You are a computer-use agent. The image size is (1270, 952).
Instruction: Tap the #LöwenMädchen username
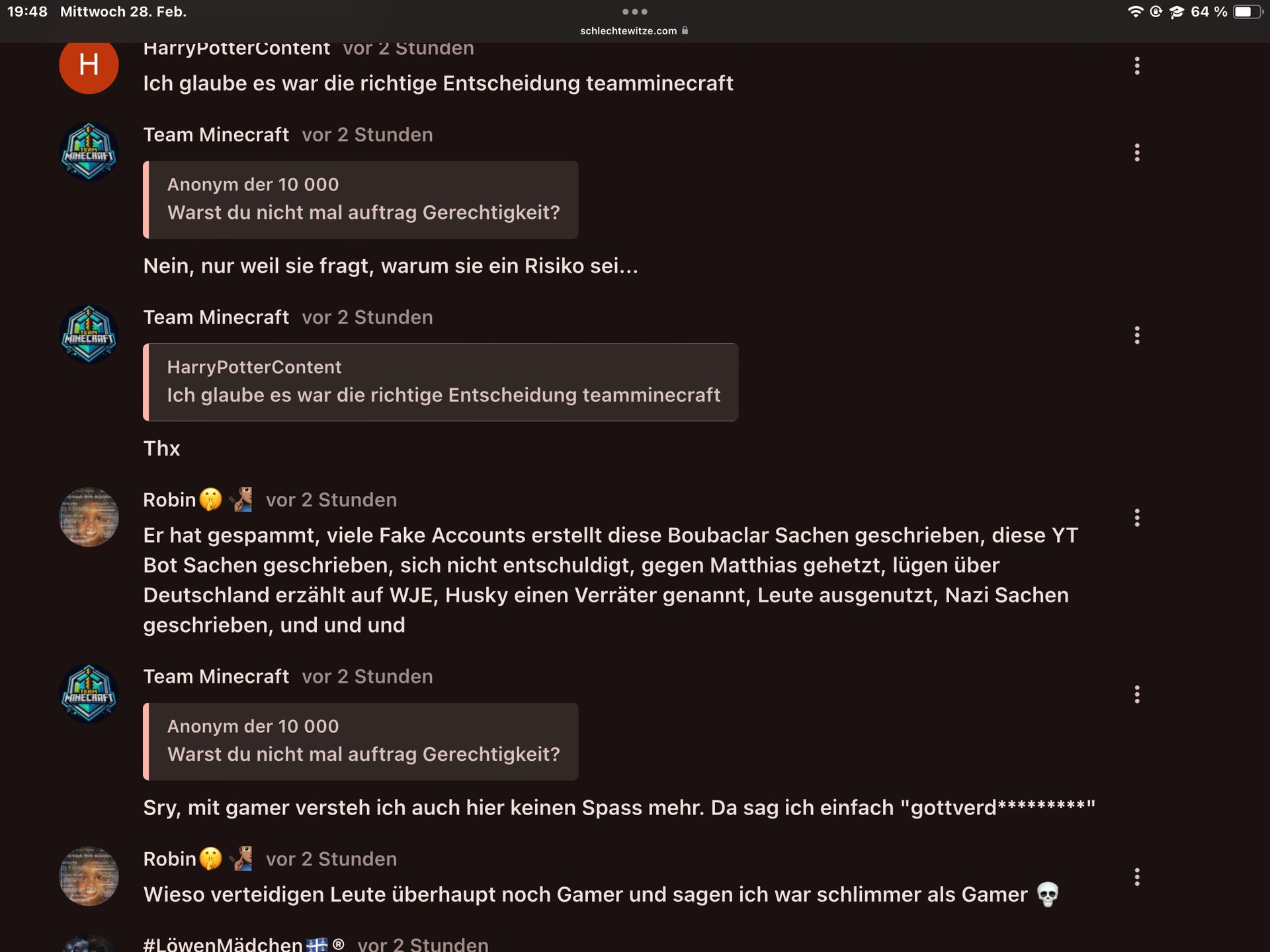click(x=223, y=944)
